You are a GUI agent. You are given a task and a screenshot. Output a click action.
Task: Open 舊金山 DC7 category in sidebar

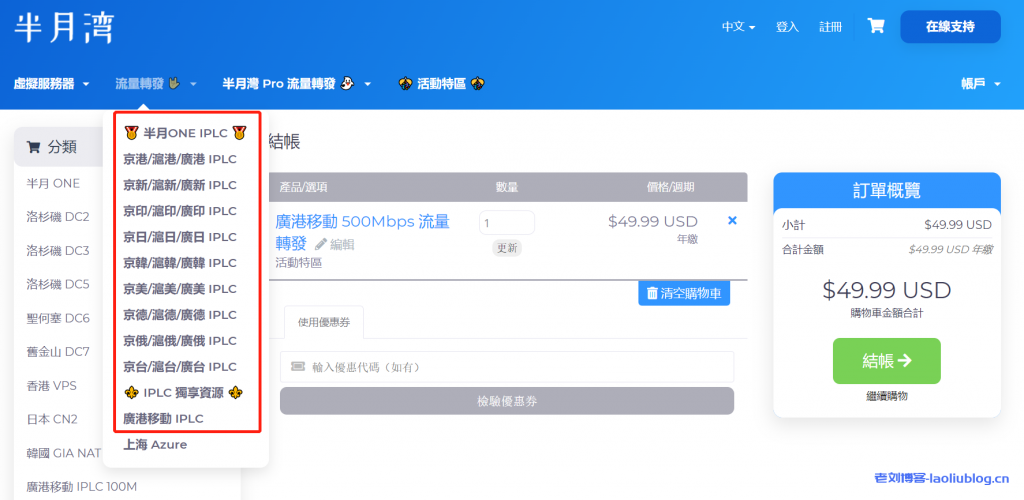[57, 352]
